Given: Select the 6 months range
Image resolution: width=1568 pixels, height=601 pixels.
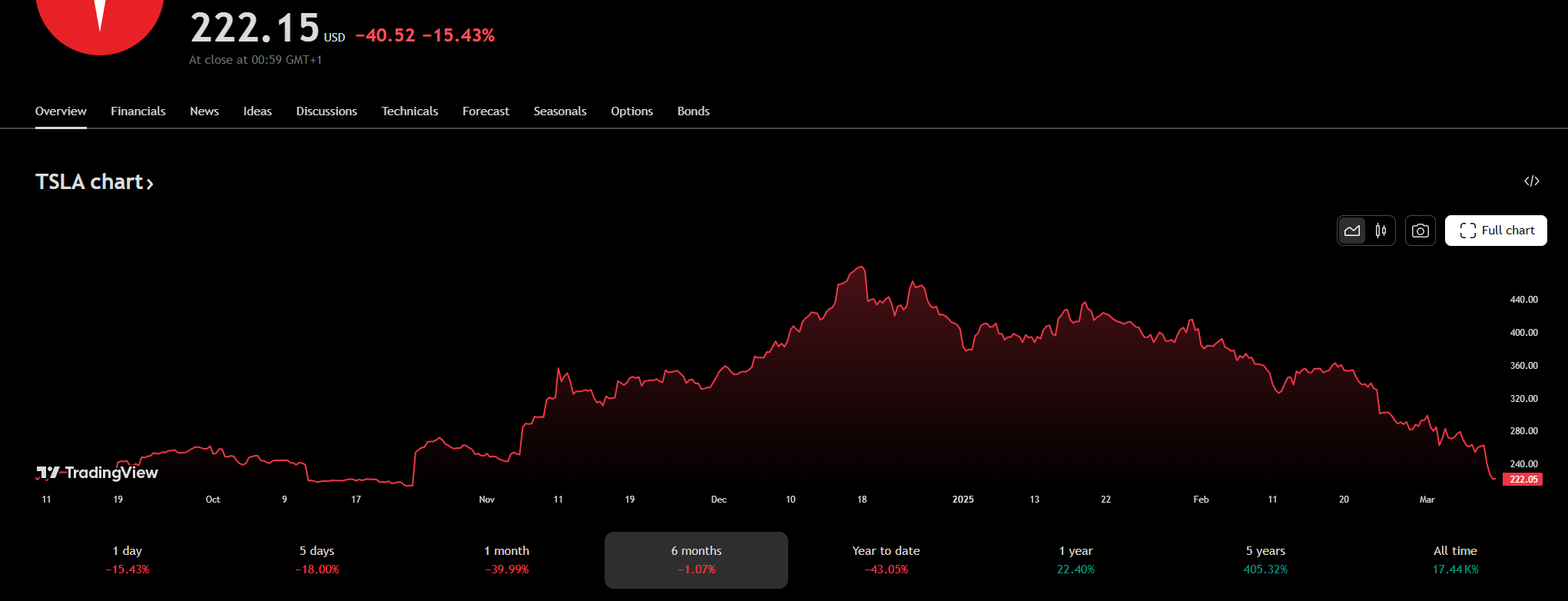Looking at the screenshot, I should coord(696,560).
